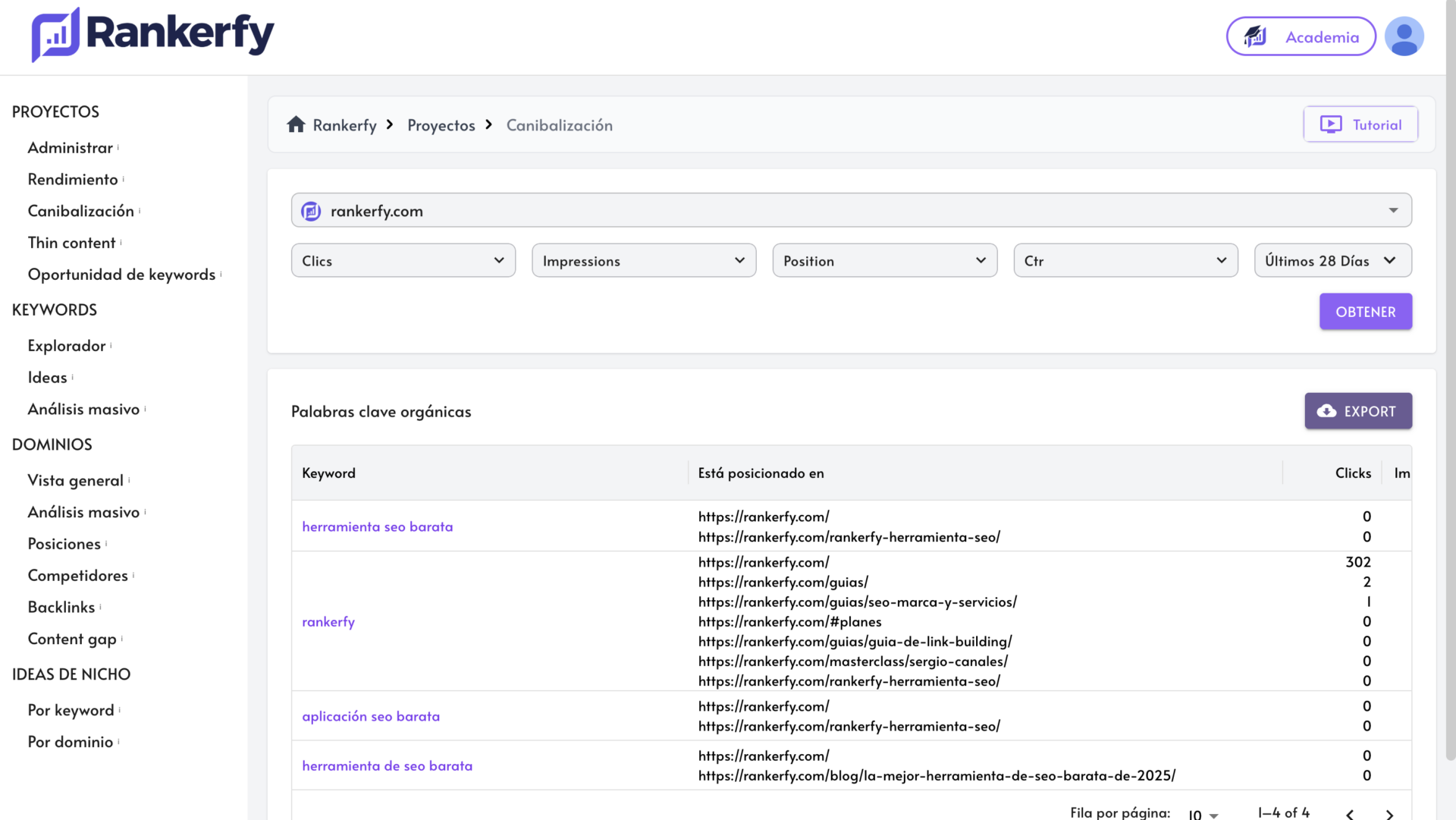This screenshot has height=820, width=1456.
Task: Open Análisis masivo under Dominios
Action: [x=84, y=512]
